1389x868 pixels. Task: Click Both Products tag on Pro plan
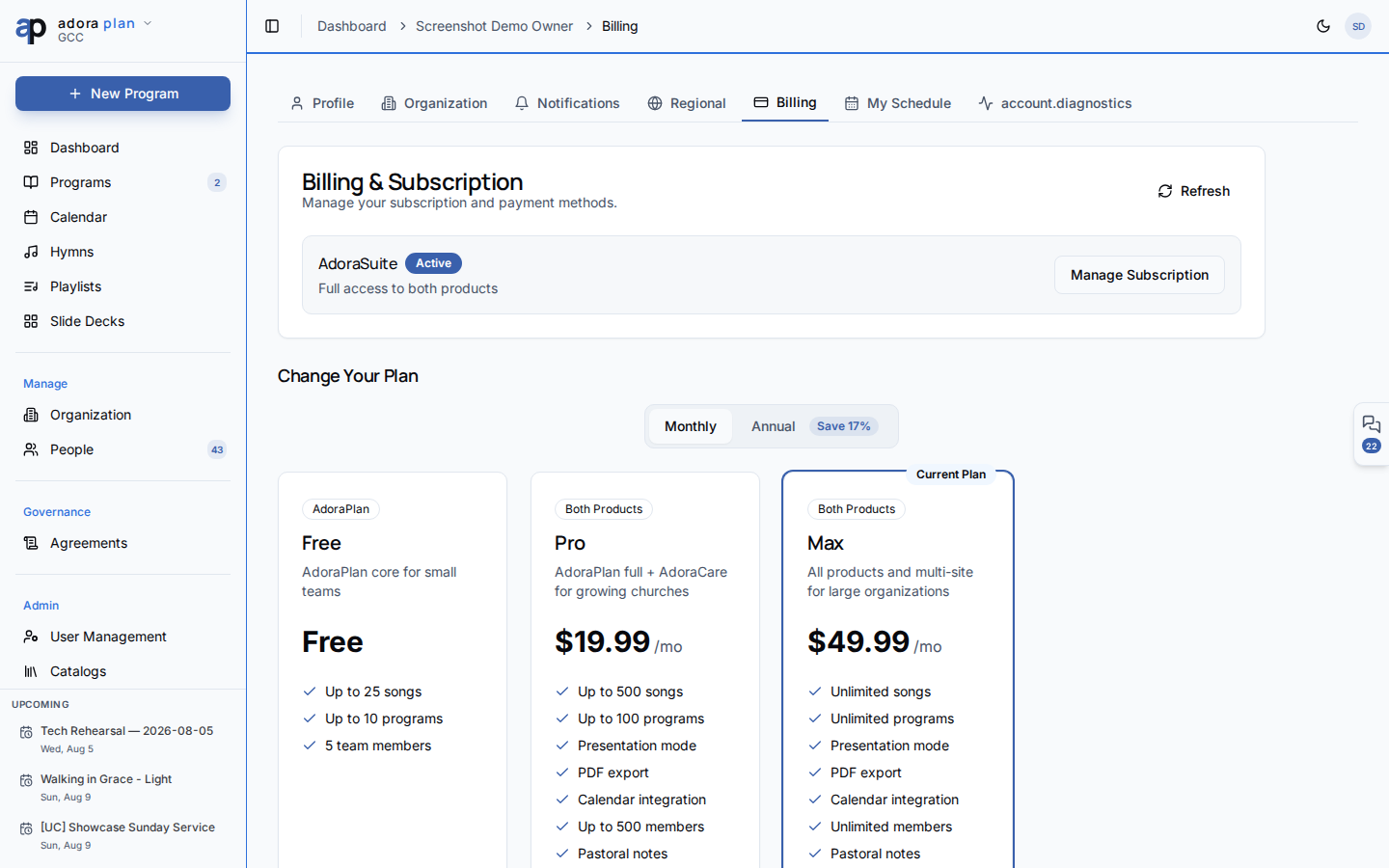pyautogui.click(x=604, y=509)
